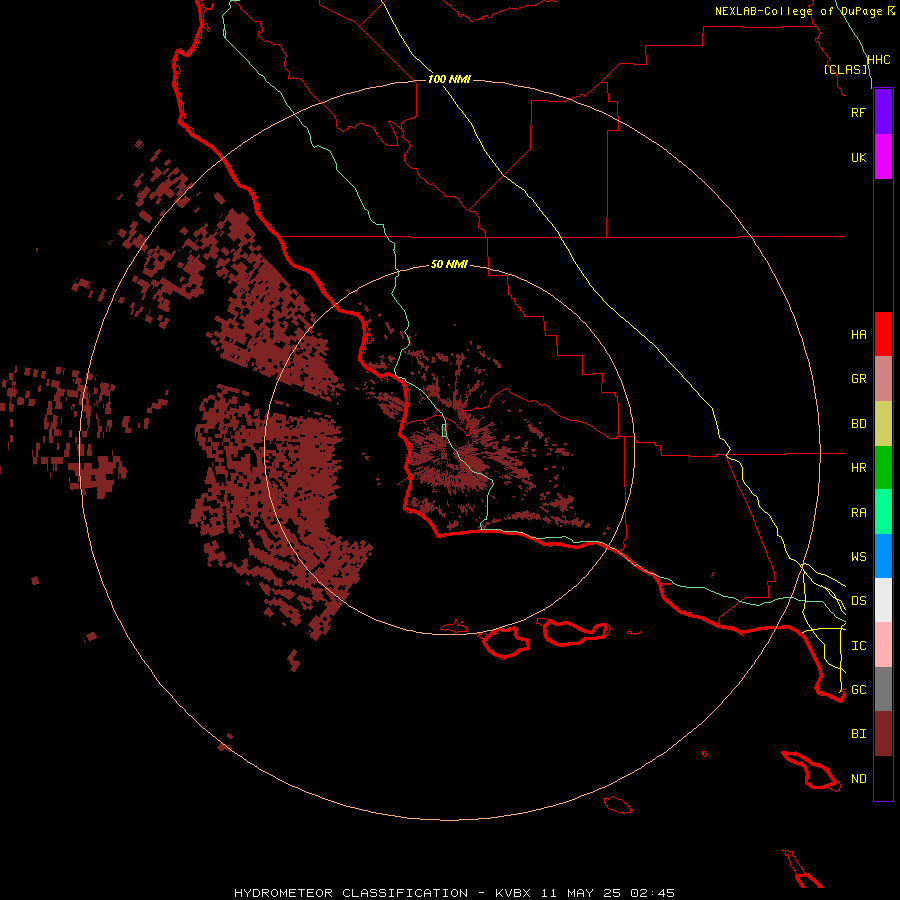Click the purple RF legend color swatch
Viewport: 900px width, 900px height.
tap(883, 112)
